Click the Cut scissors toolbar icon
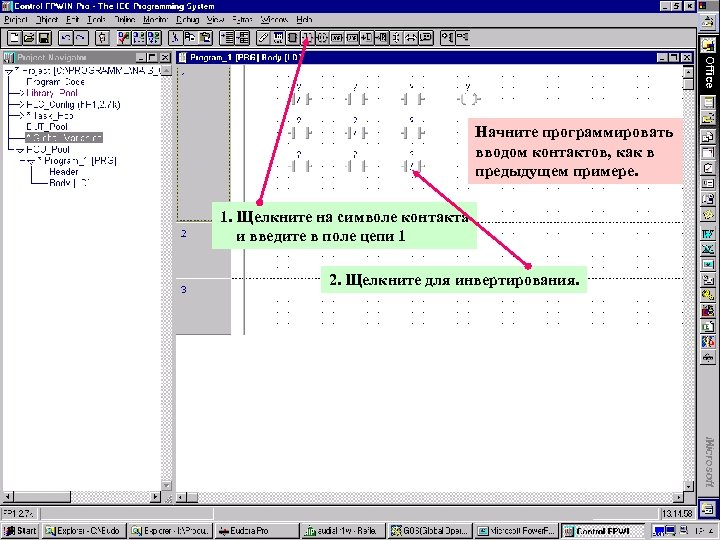 174,38
